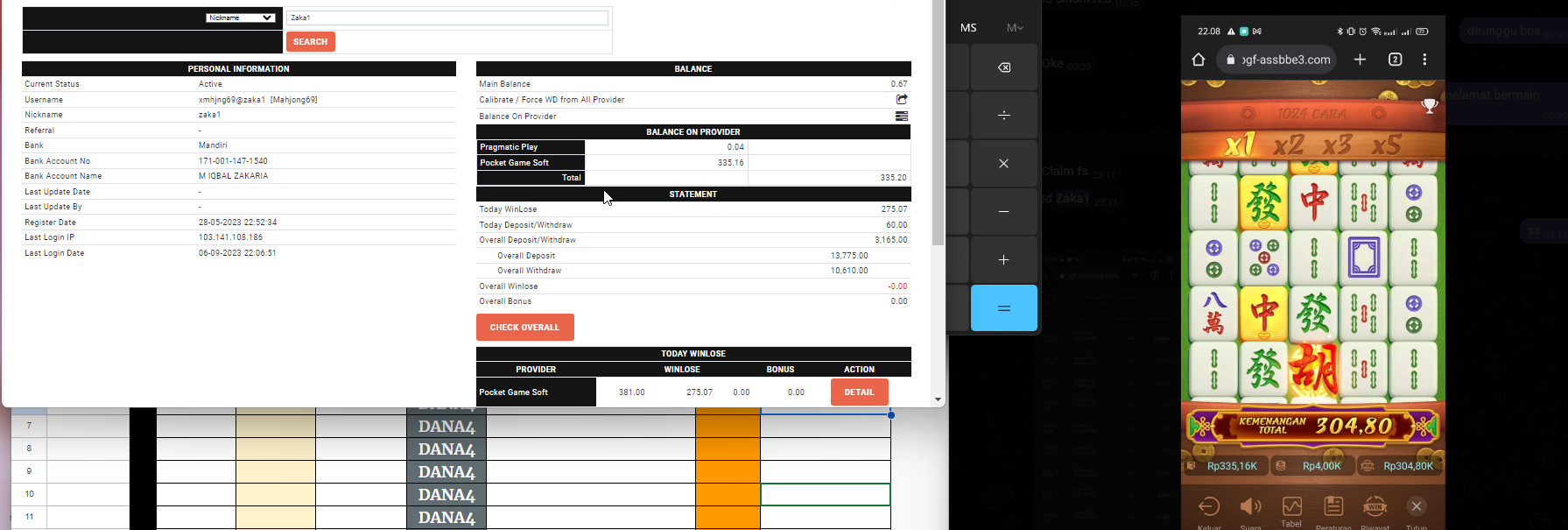Click the DANA4 cell in row 11
The width and height of the screenshot is (1568, 530).
point(446,518)
